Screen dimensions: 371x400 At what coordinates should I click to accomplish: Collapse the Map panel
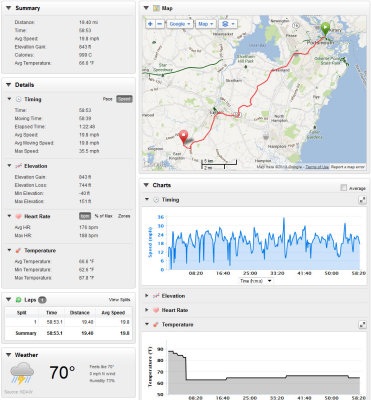[x=146, y=8]
